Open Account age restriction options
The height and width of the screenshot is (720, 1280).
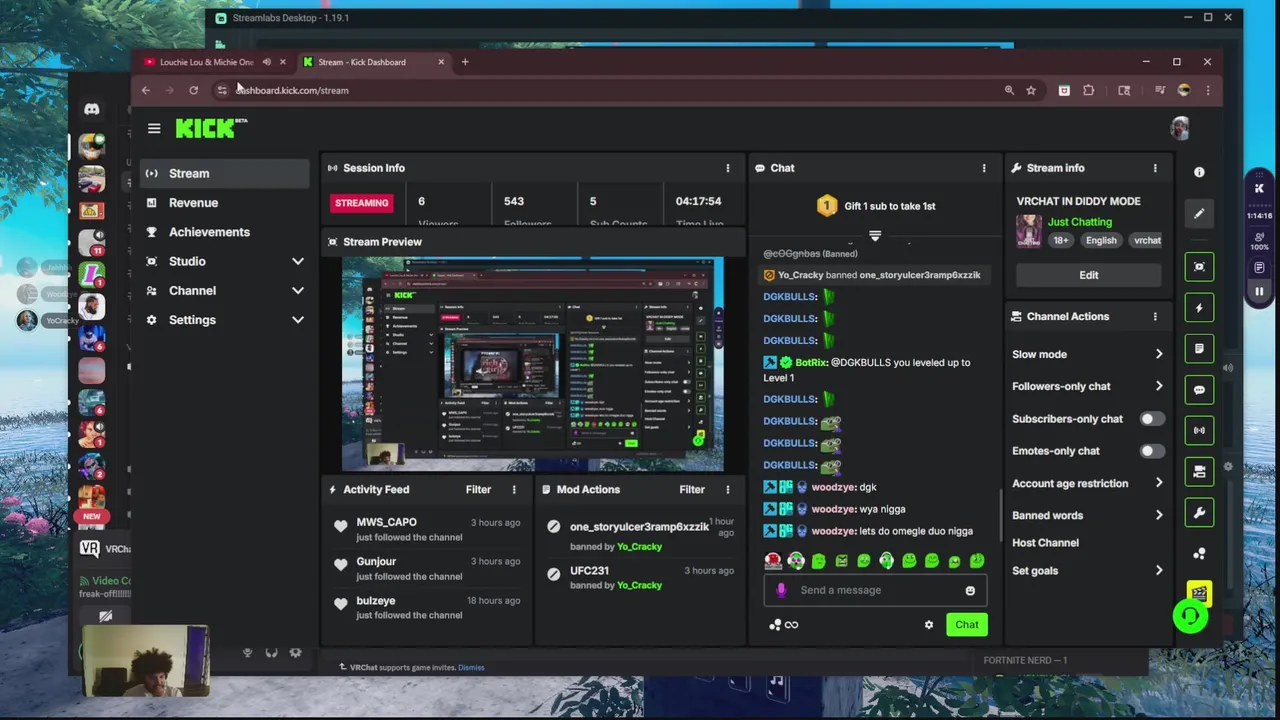tap(1088, 483)
